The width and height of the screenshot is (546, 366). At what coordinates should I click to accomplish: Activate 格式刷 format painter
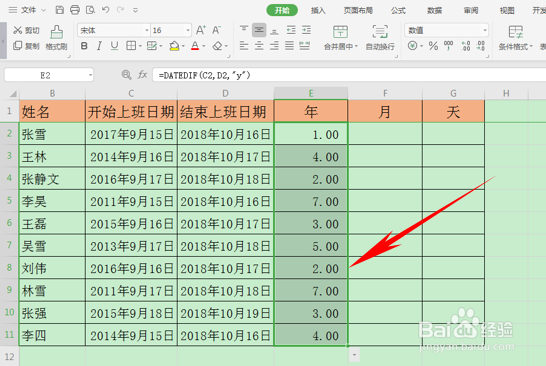[x=56, y=38]
